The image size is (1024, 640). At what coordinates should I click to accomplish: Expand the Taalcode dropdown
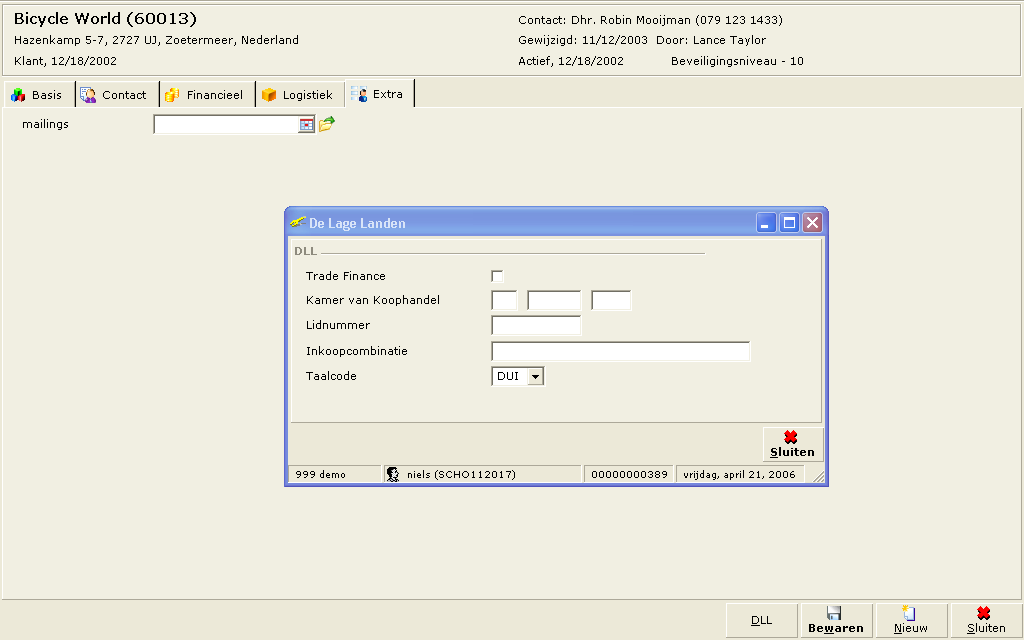tap(536, 376)
